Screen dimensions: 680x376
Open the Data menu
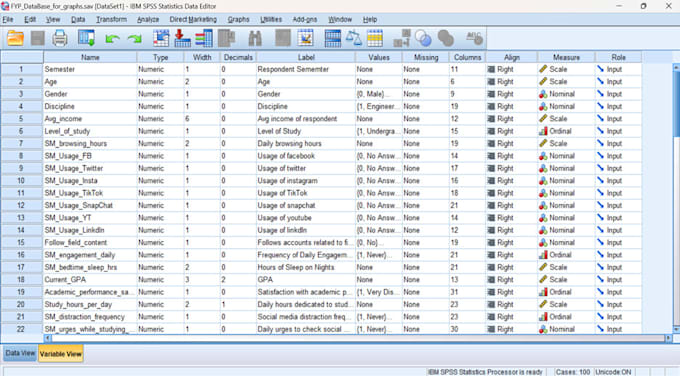78,20
